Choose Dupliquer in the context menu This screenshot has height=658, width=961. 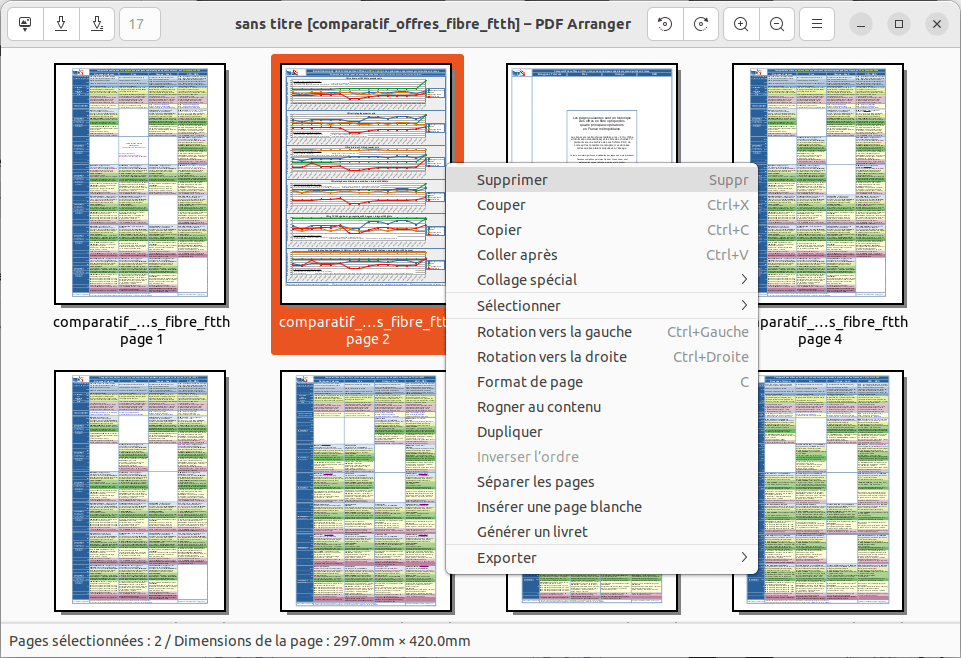[x=602, y=432]
